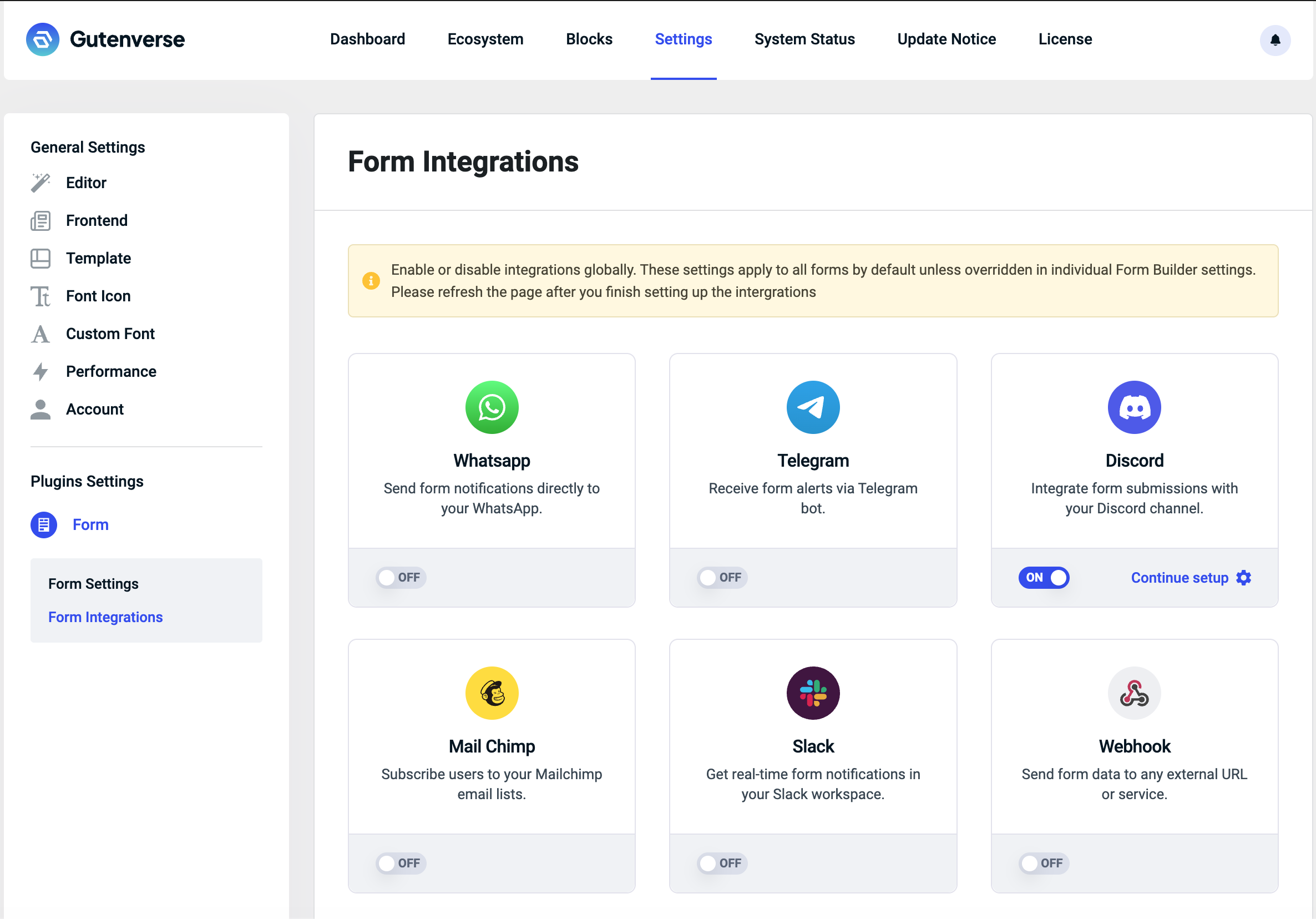Select the Settings tab
This screenshot has height=919, width=1316.
pos(683,39)
